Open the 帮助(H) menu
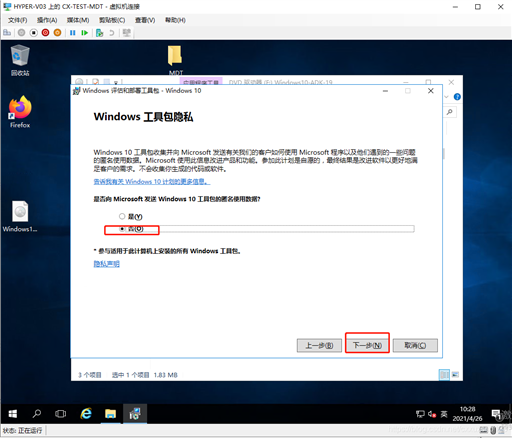Image resolution: width=512 pixels, height=438 pixels. click(175, 20)
